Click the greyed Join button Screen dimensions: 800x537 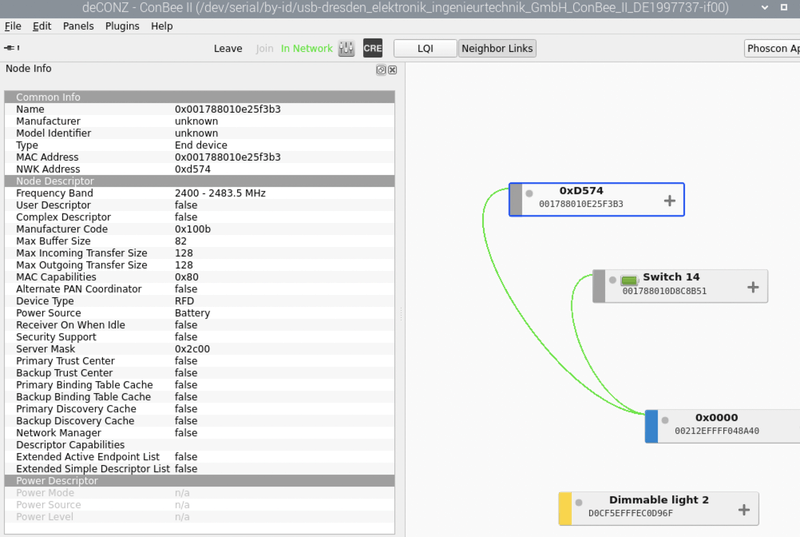coord(264,48)
